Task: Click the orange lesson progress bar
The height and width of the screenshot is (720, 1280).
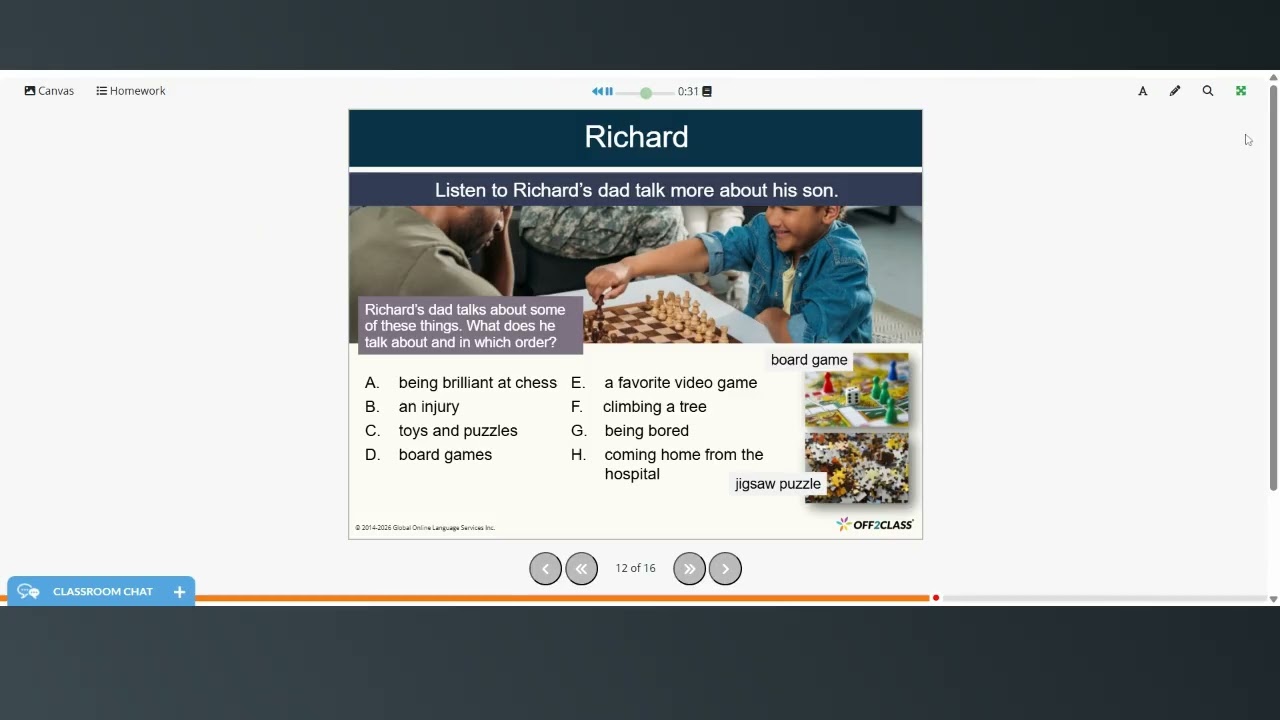Action: [x=562, y=598]
